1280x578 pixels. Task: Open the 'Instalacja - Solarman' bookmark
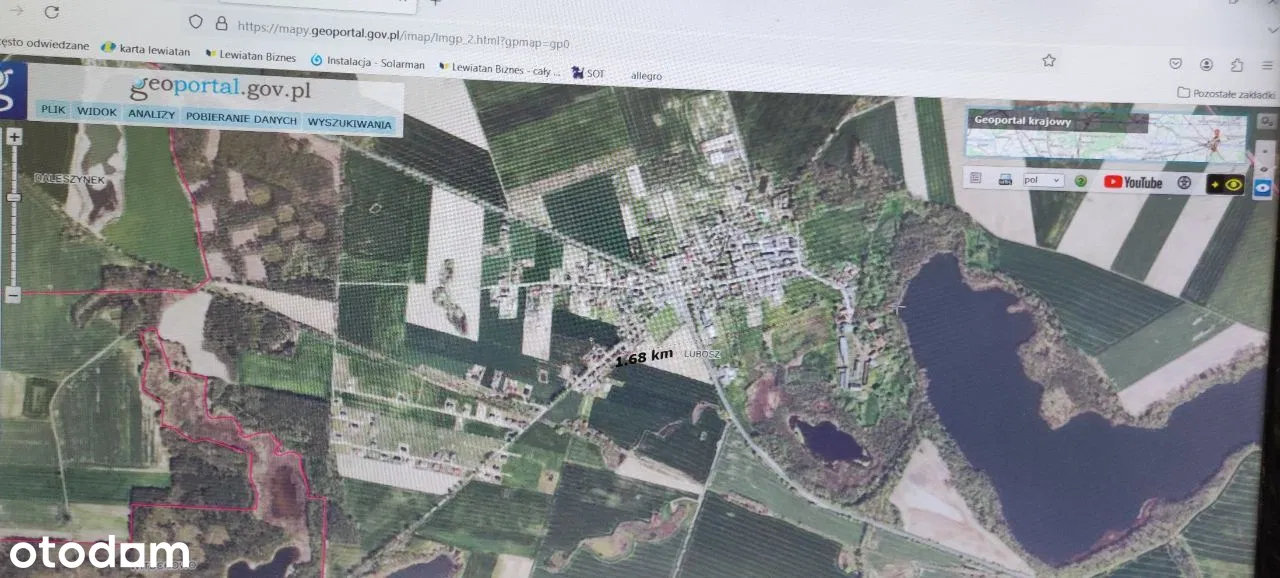tap(367, 62)
